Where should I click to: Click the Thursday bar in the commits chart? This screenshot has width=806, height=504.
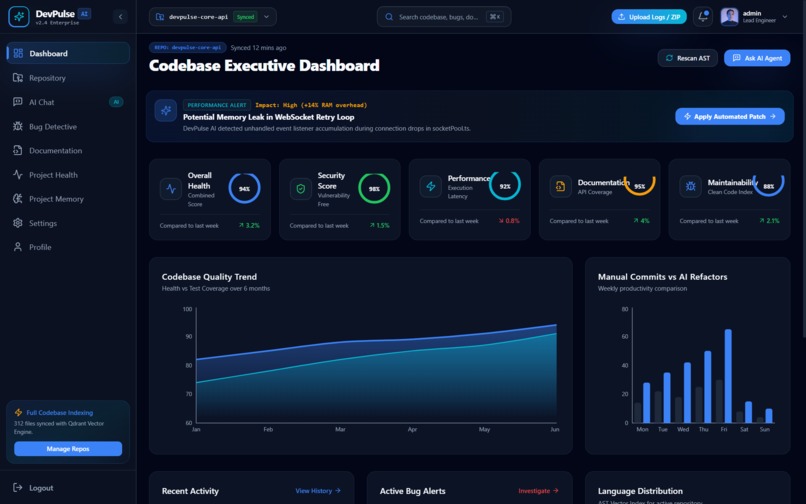click(707, 387)
